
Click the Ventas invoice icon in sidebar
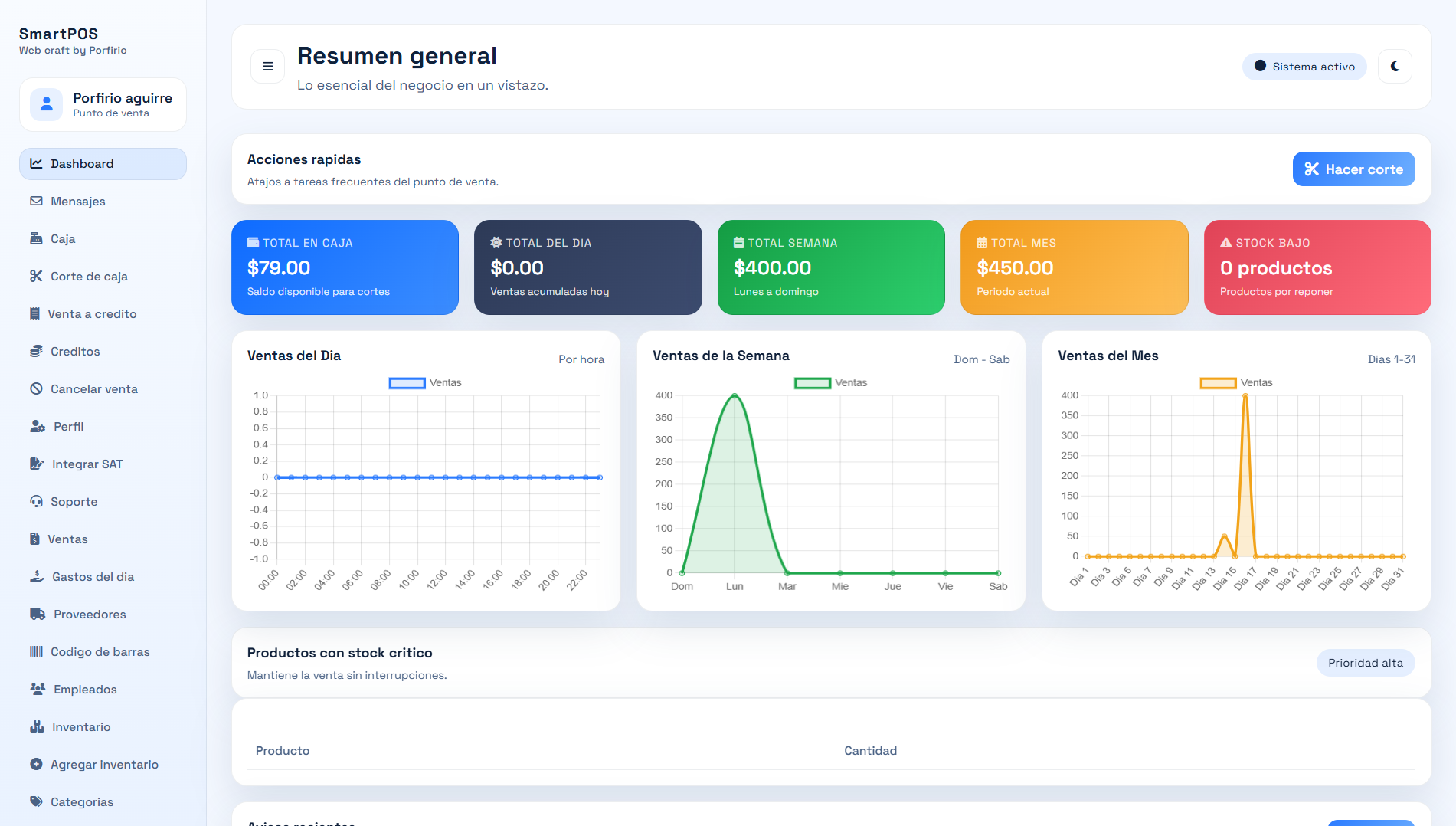tap(34, 539)
